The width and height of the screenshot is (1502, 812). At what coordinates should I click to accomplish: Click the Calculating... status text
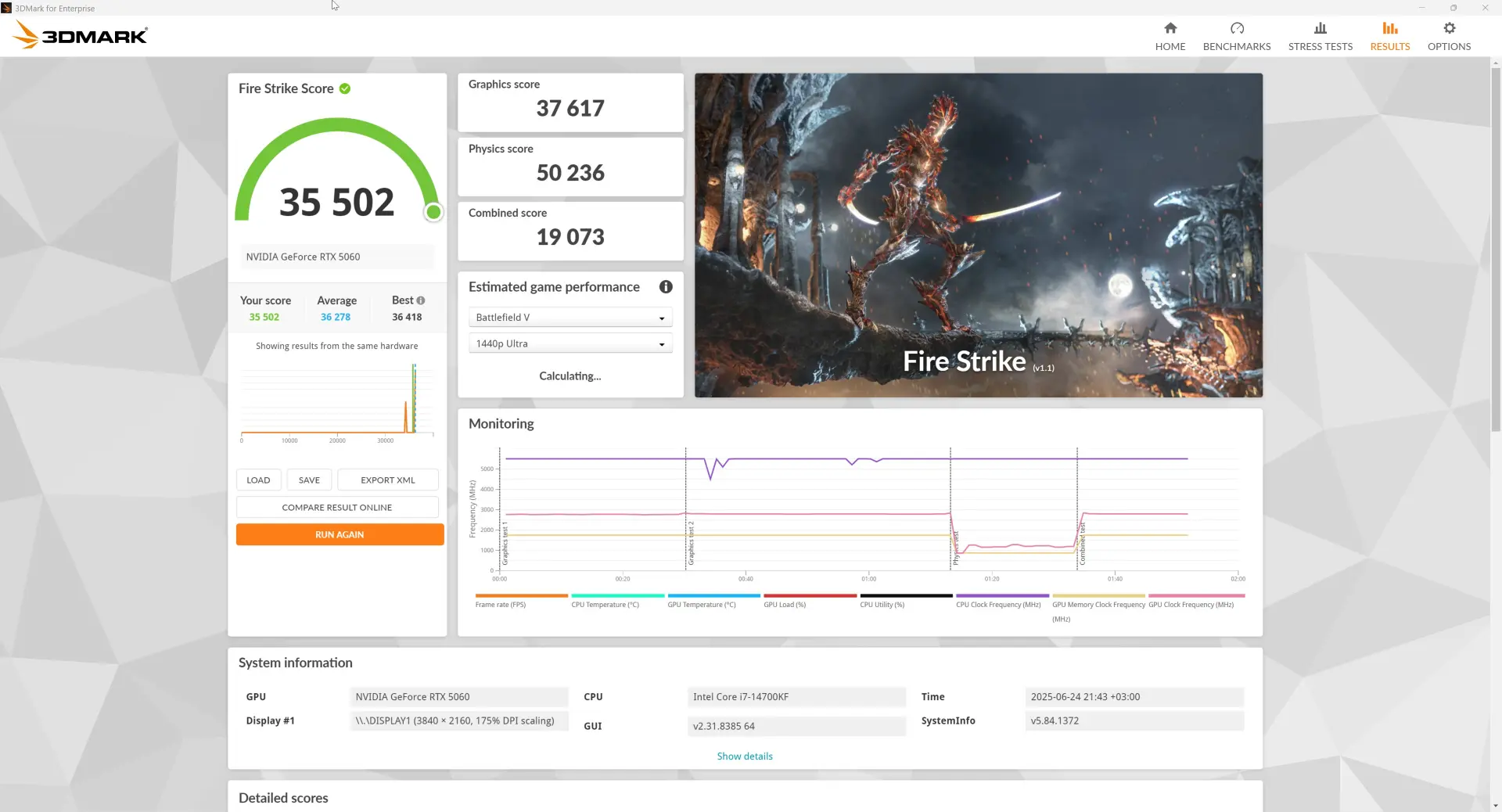tap(570, 376)
